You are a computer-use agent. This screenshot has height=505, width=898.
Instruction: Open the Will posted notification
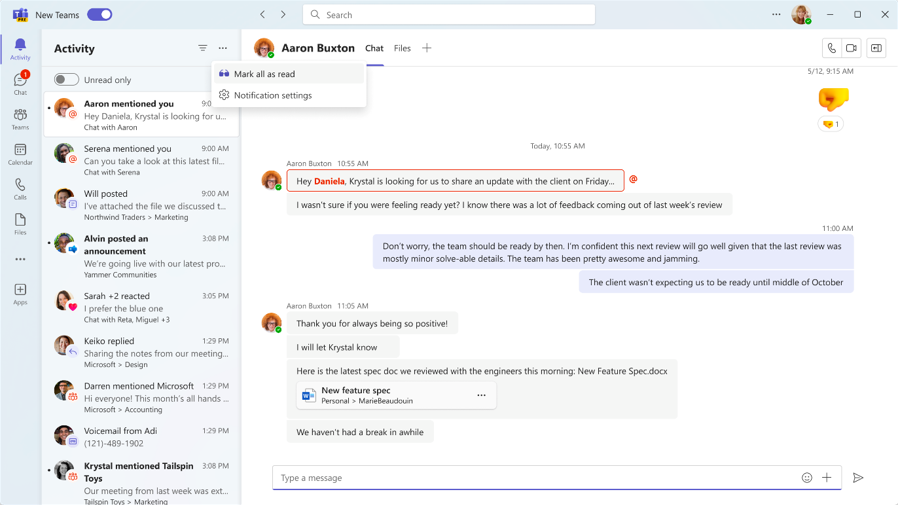click(x=141, y=204)
